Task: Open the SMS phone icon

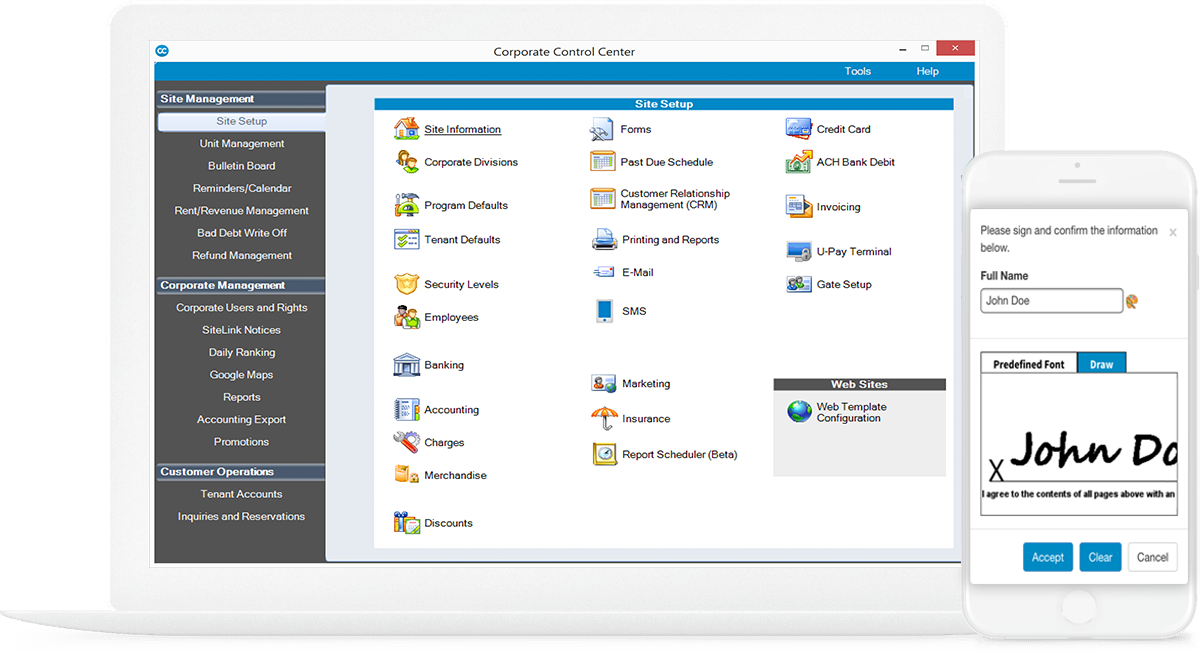Action: tap(604, 311)
